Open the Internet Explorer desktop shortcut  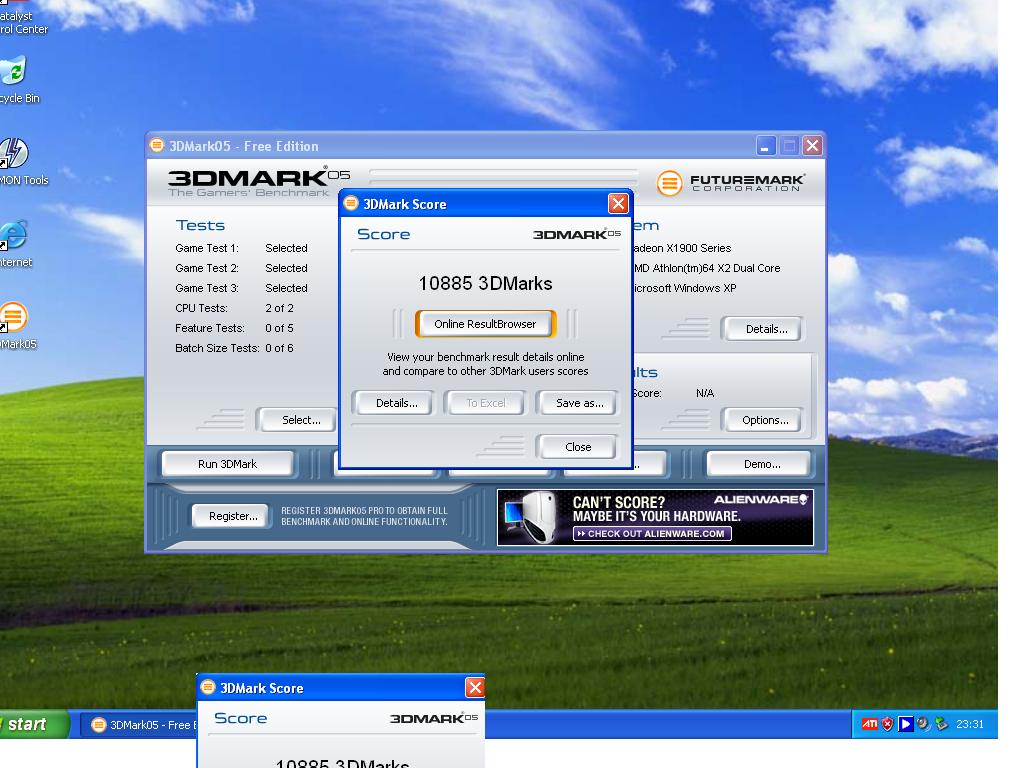click(13, 237)
